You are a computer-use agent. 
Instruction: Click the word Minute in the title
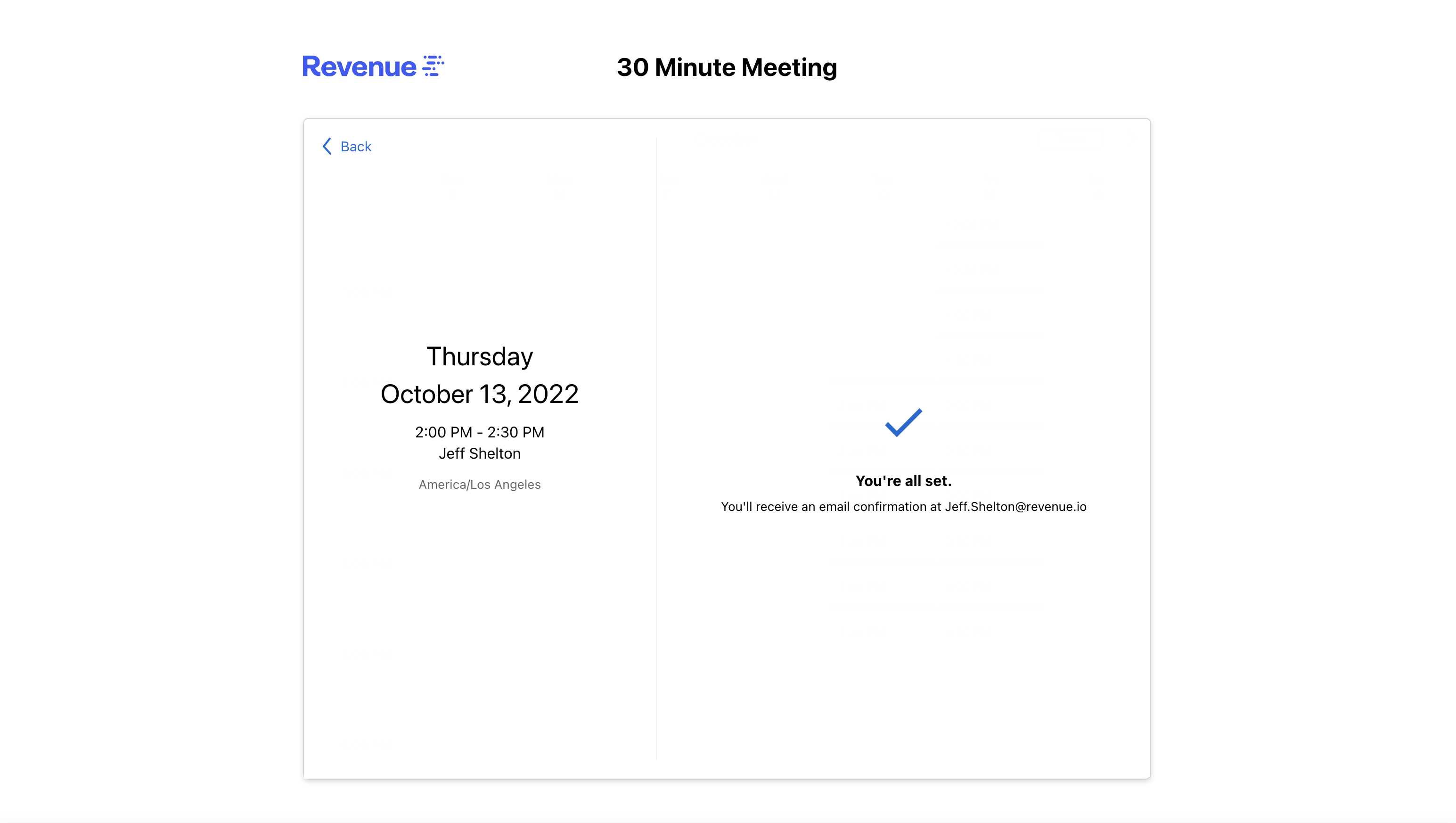[695, 68]
